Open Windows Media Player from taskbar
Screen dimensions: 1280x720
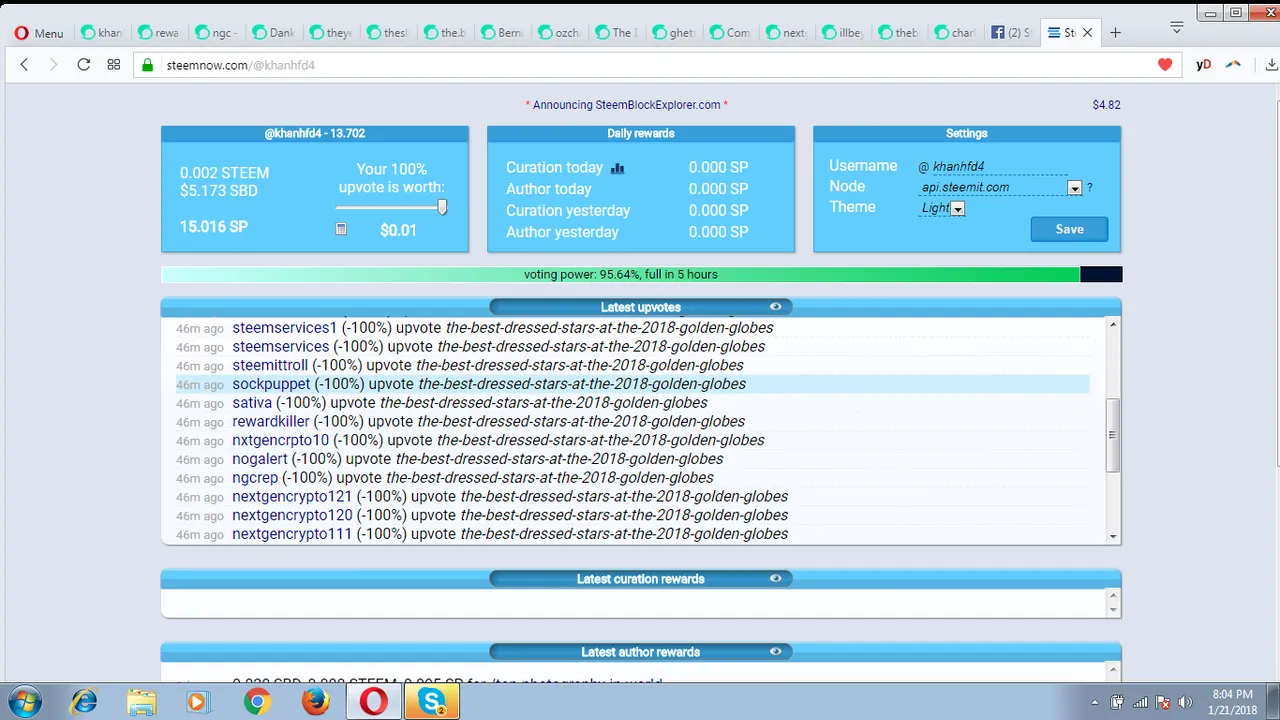pyautogui.click(x=197, y=702)
